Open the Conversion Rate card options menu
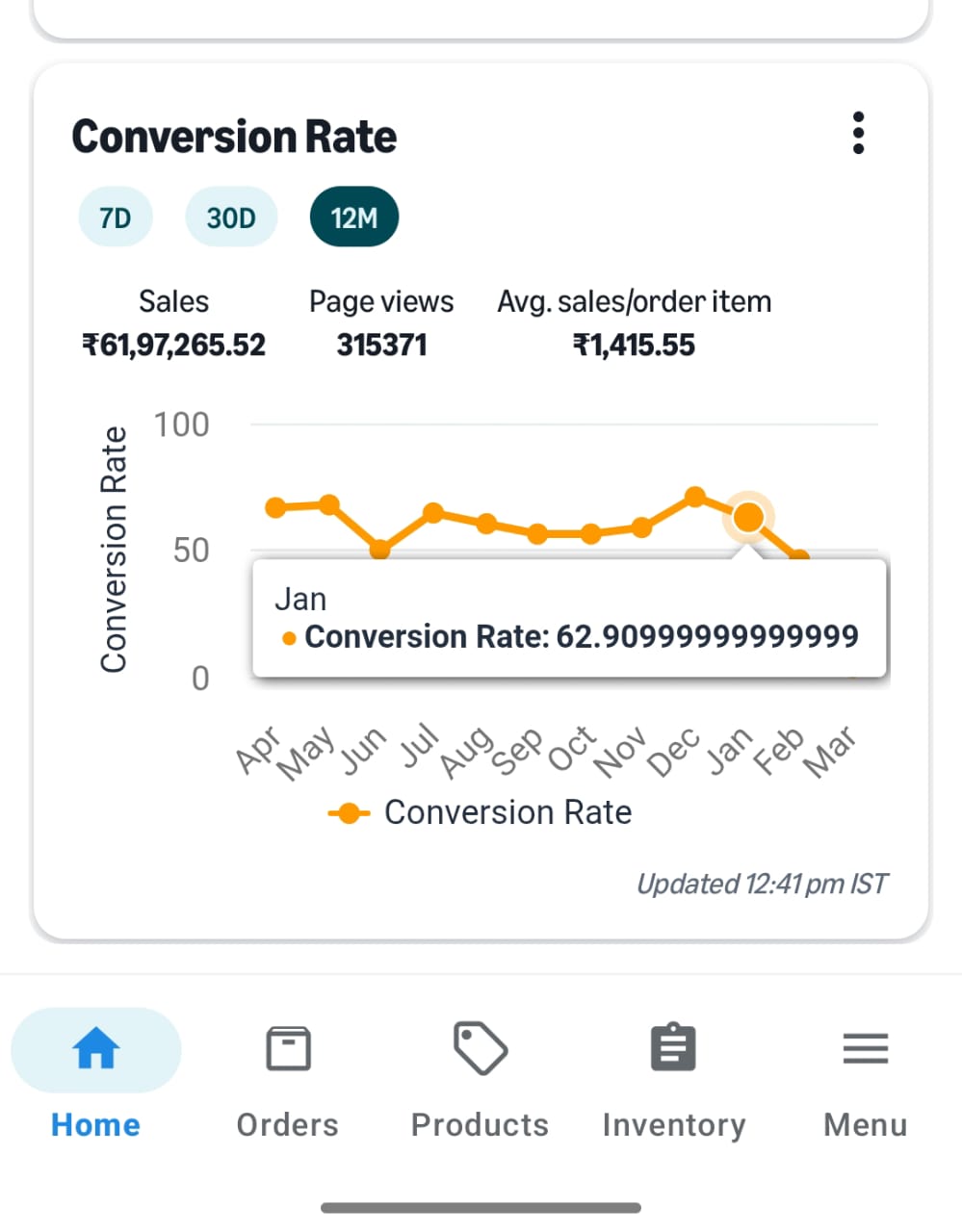962x1232 pixels. [x=857, y=134]
